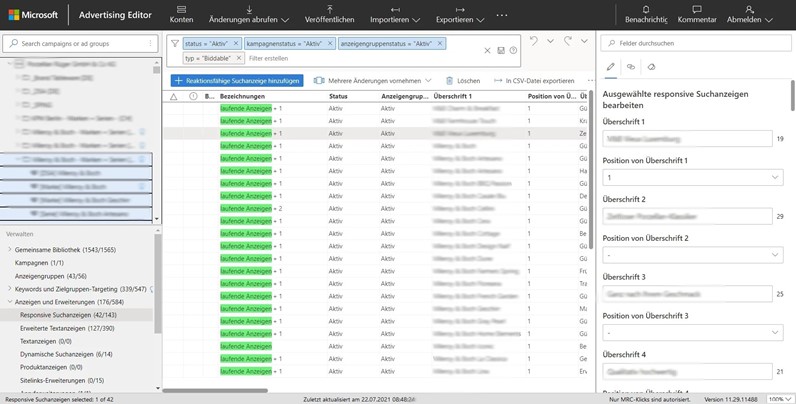Select Textanzeigen (0/0) in the tree
The image size is (796, 404).
click(46, 342)
